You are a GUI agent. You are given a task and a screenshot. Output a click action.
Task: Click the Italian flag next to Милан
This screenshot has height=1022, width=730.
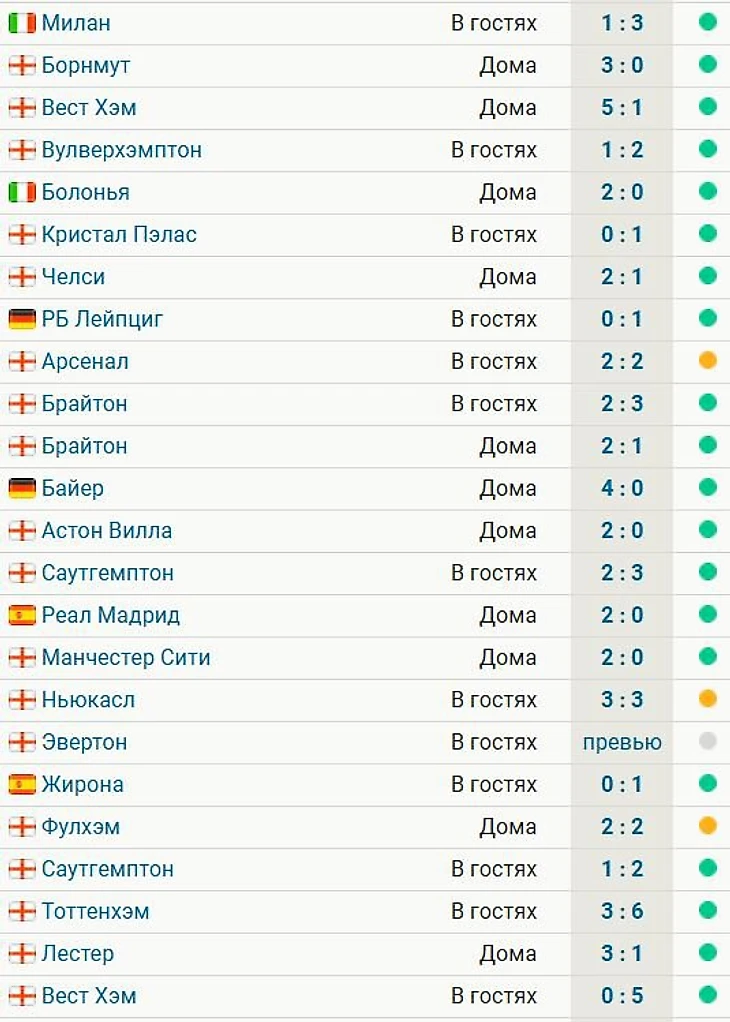pyautogui.click(x=21, y=22)
